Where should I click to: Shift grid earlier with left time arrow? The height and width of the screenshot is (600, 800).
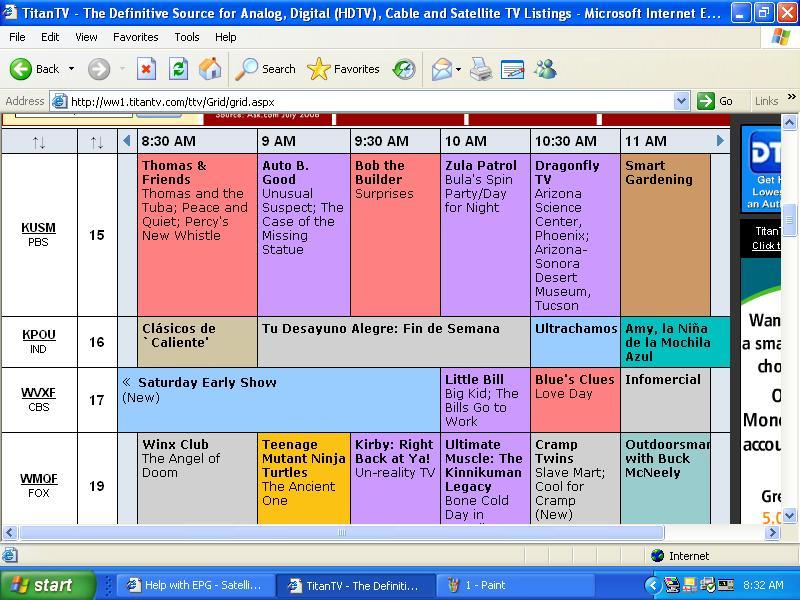127,141
